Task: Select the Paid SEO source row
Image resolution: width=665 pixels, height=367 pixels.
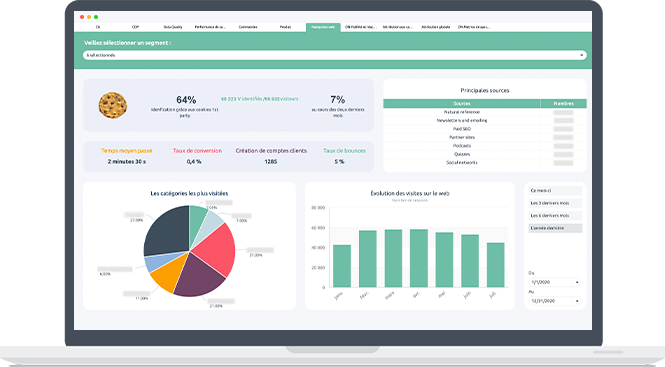Action: [x=485, y=129]
